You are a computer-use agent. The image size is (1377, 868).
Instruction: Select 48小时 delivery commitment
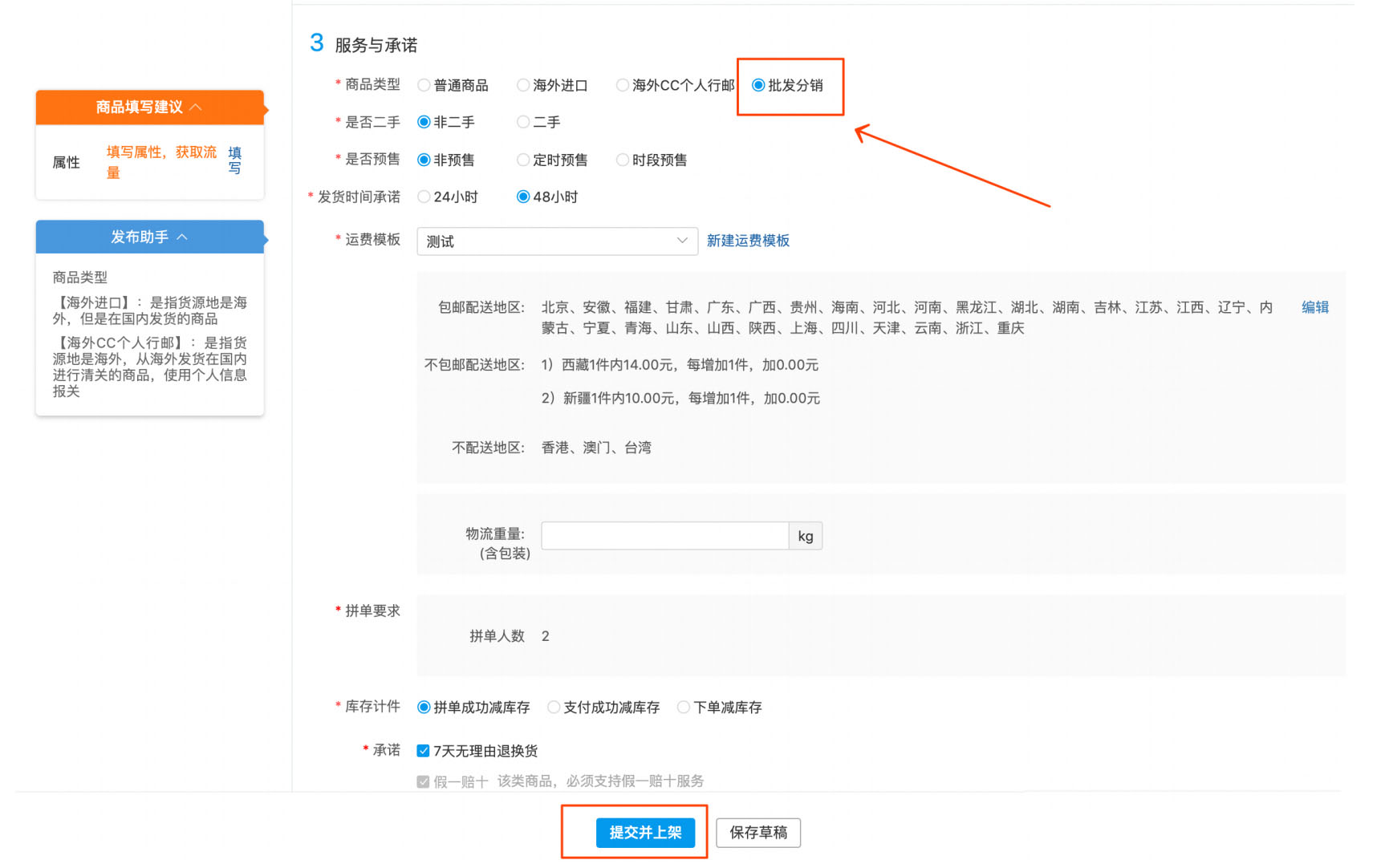[x=523, y=197]
